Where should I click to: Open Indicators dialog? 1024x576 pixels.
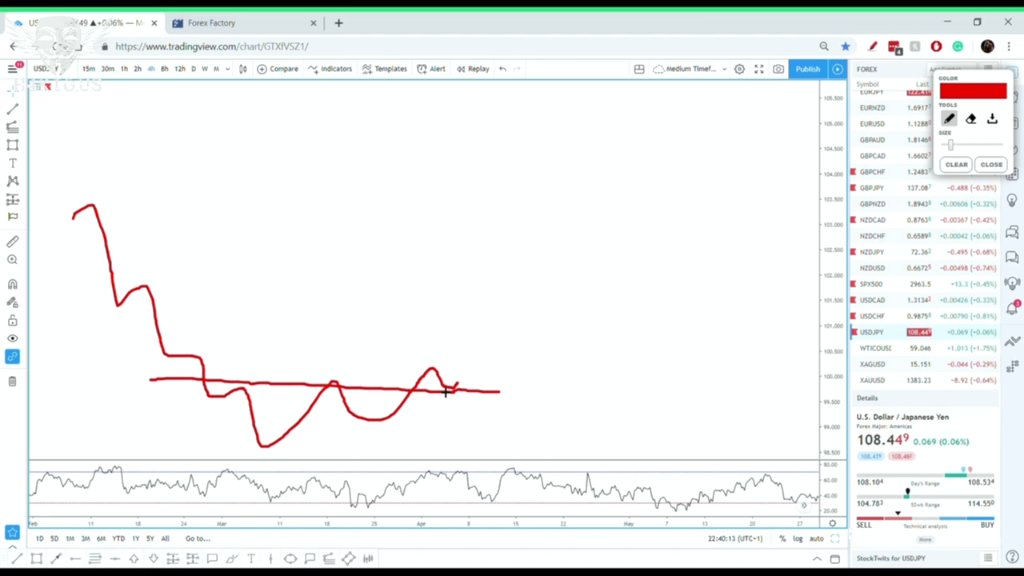pyautogui.click(x=330, y=69)
